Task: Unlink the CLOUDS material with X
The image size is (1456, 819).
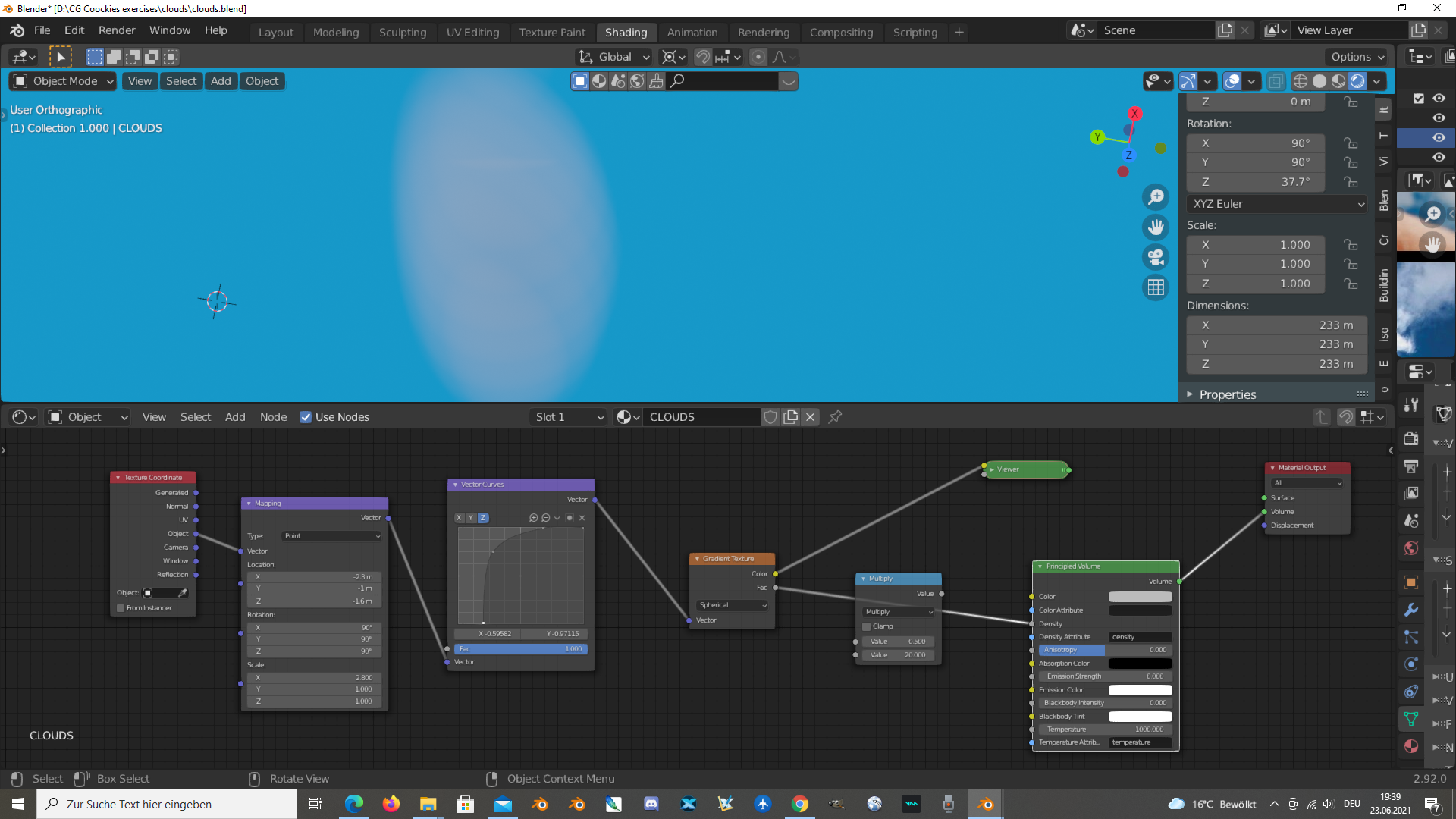Action: pyautogui.click(x=810, y=417)
